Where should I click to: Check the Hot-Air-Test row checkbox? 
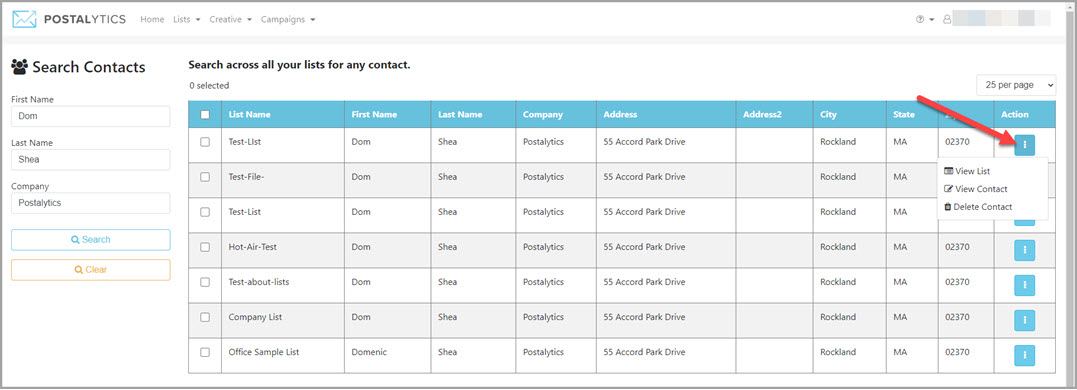tap(205, 247)
